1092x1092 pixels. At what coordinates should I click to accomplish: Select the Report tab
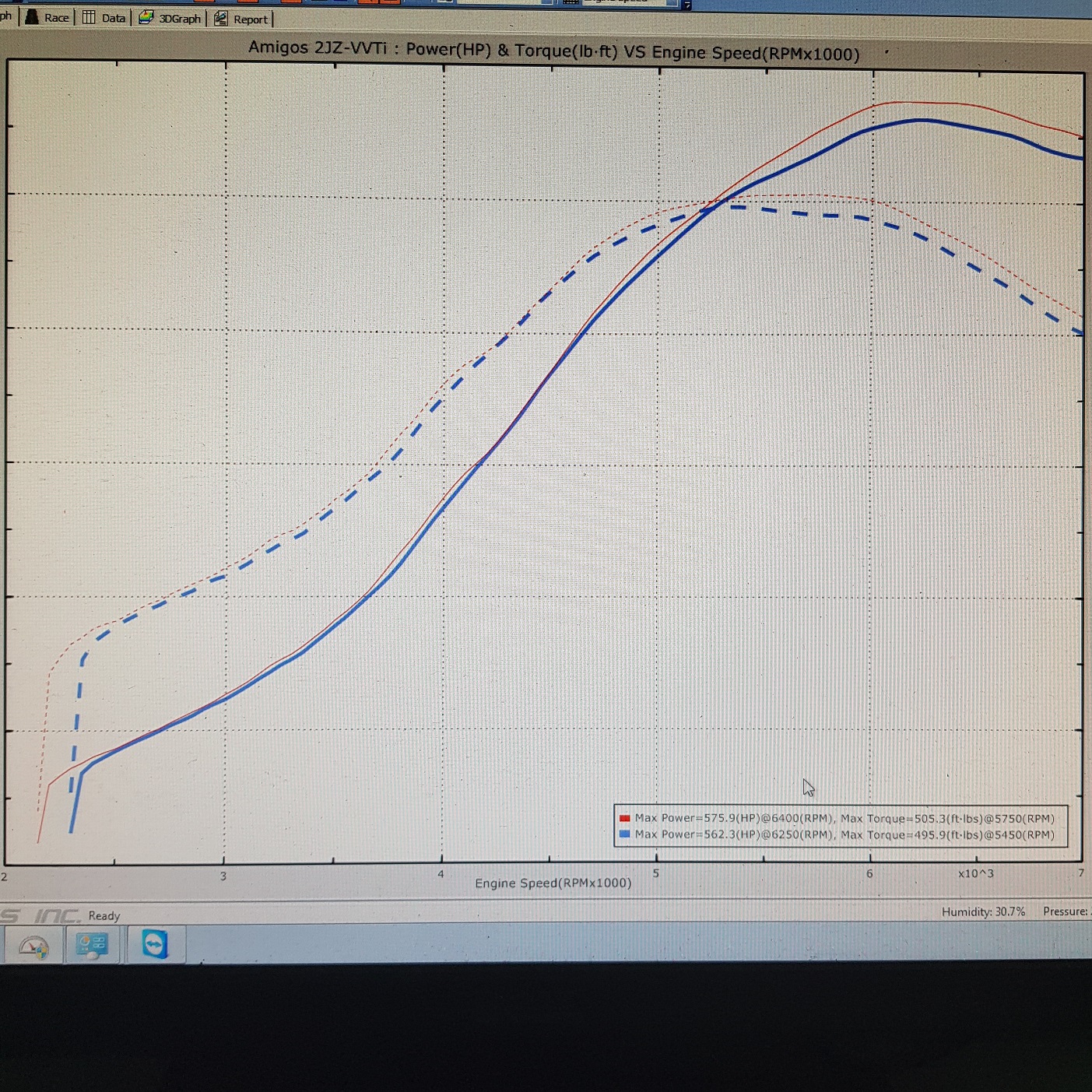pyautogui.click(x=242, y=19)
